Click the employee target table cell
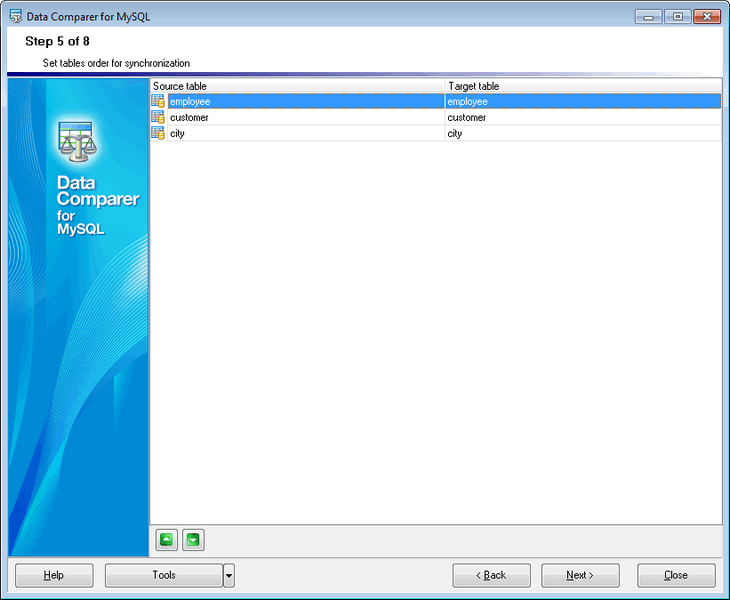Viewport: 730px width, 600px height. click(583, 101)
